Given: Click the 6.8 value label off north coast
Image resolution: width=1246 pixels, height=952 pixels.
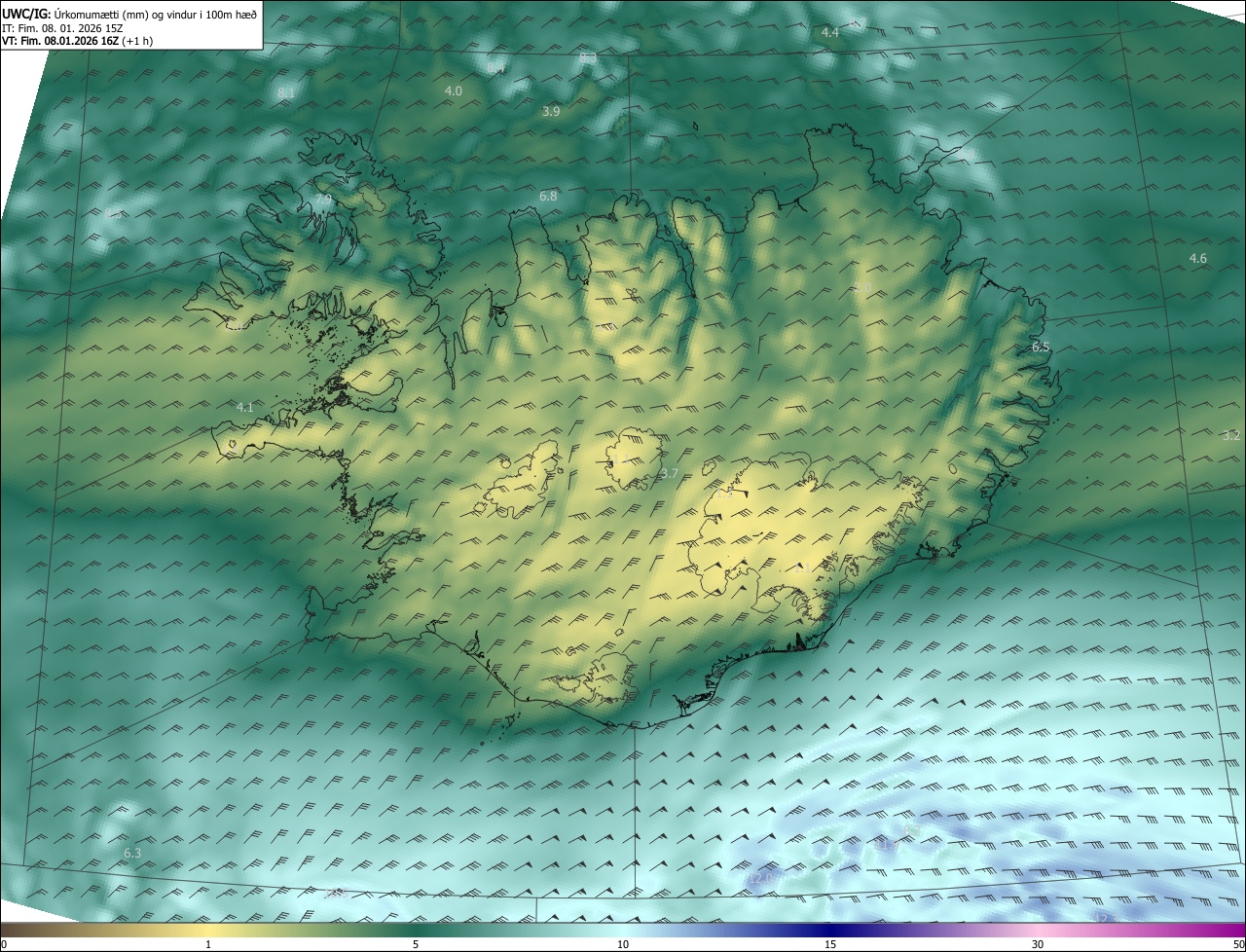Looking at the screenshot, I should point(548,197).
